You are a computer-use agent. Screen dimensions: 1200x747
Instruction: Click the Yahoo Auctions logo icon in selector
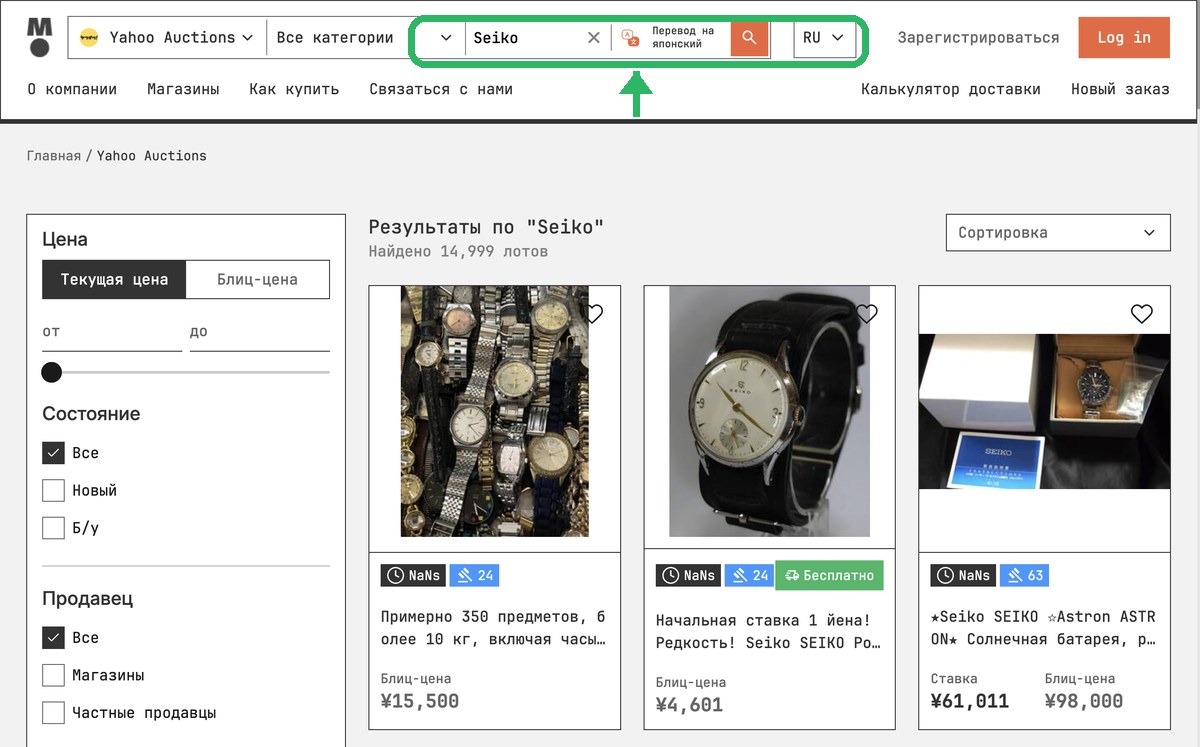coord(89,38)
